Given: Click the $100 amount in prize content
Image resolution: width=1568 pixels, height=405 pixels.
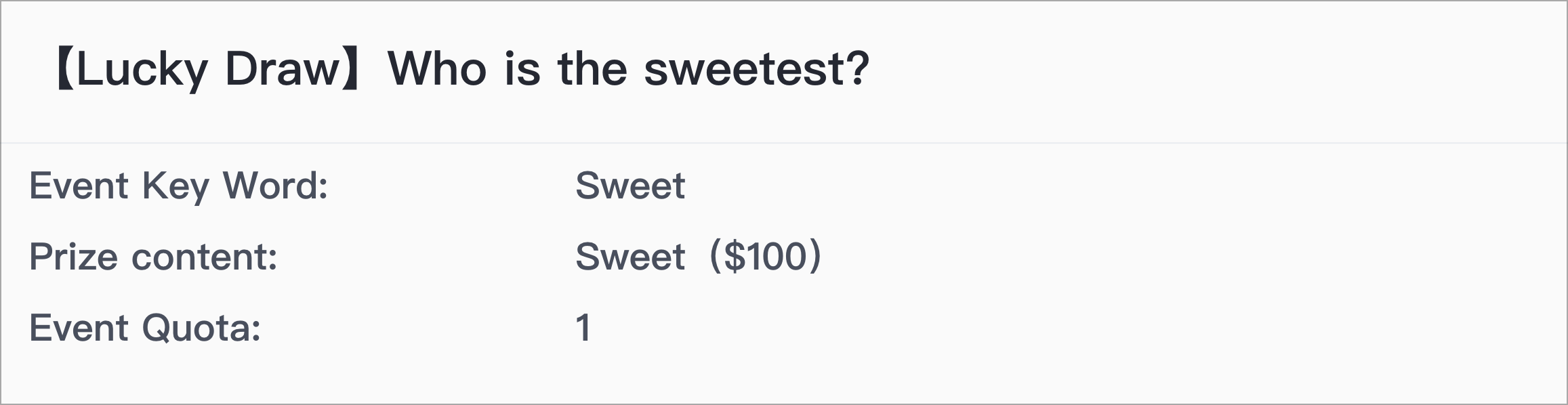Looking at the screenshot, I should click(x=766, y=257).
